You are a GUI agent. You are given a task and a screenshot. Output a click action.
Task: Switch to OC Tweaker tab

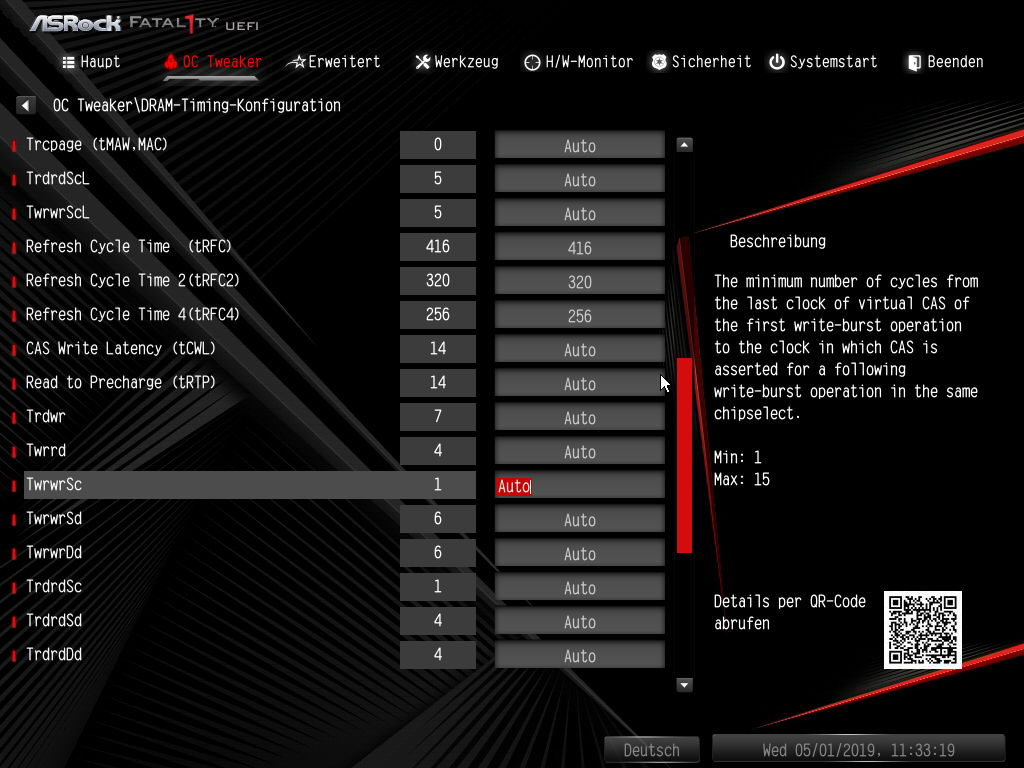click(213, 62)
